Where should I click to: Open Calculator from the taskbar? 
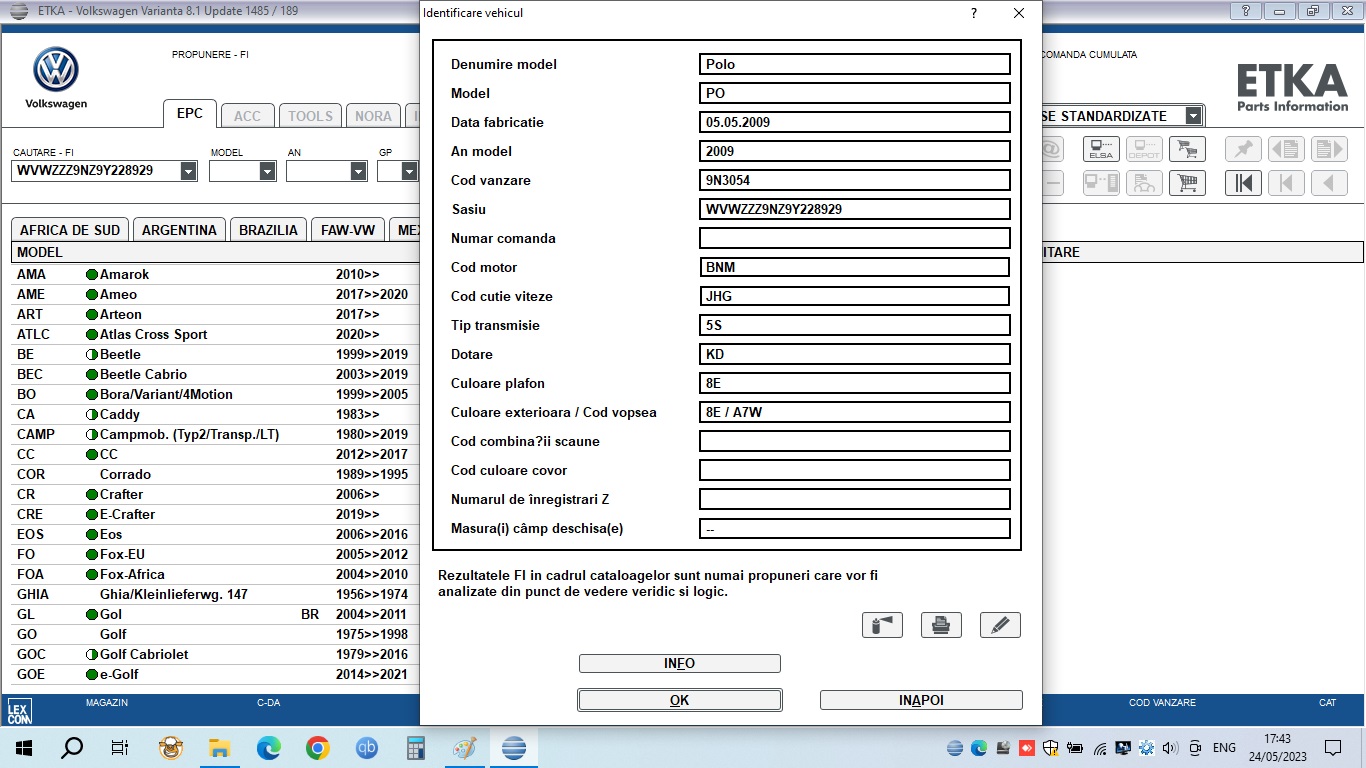(416, 748)
